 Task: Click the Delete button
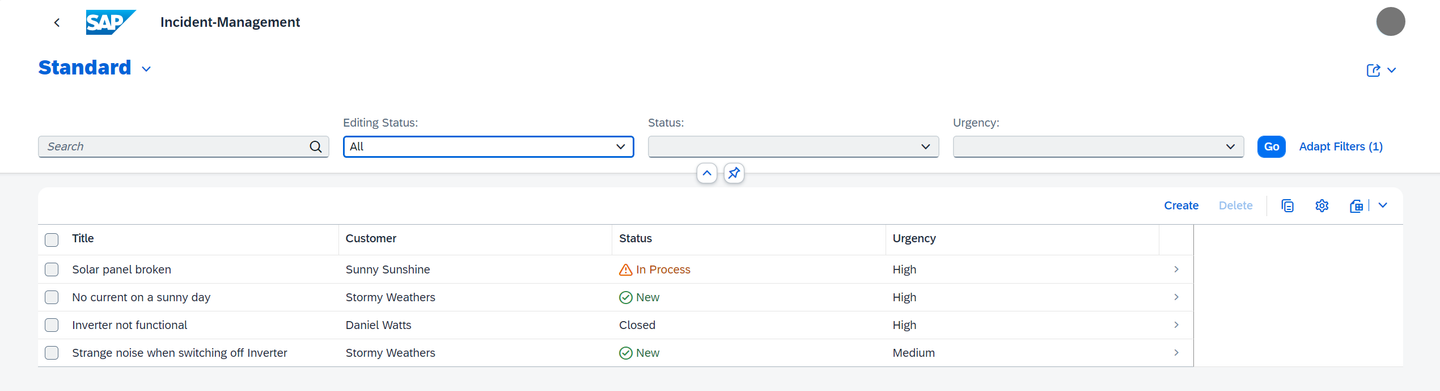coord(1235,206)
